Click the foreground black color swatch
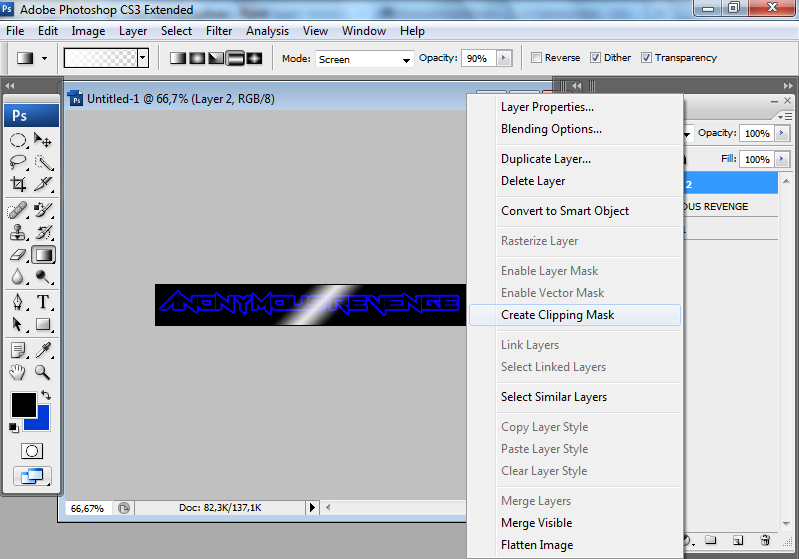799x559 pixels. click(23, 405)
